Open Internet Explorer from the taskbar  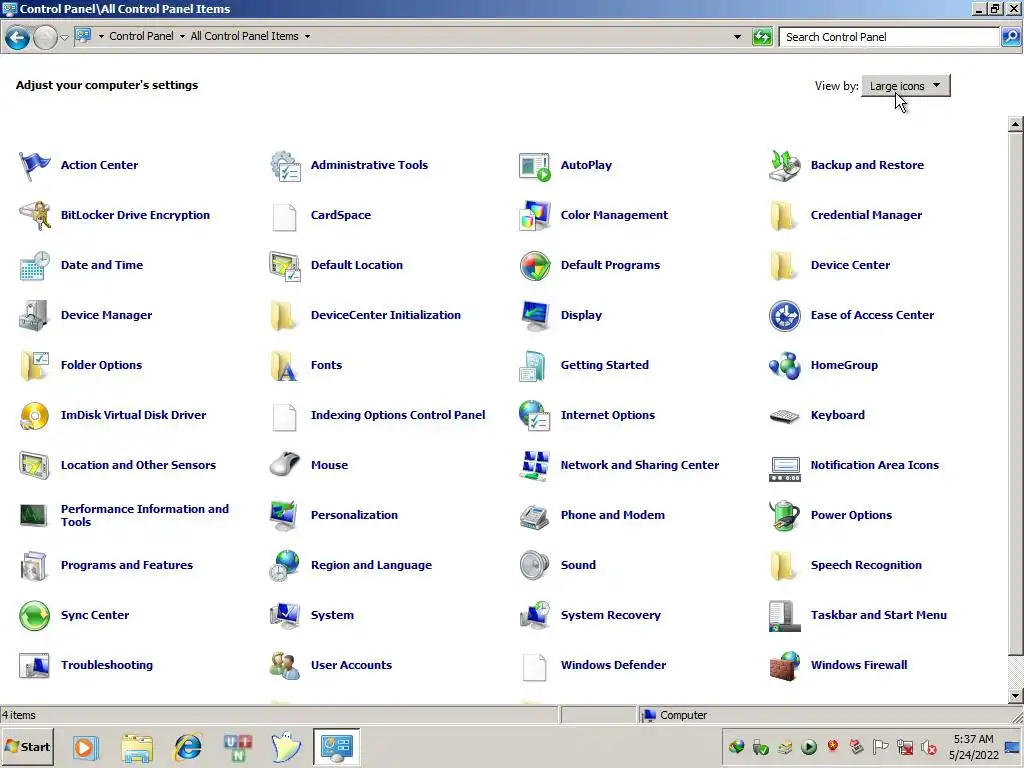[x=188, y=747]
